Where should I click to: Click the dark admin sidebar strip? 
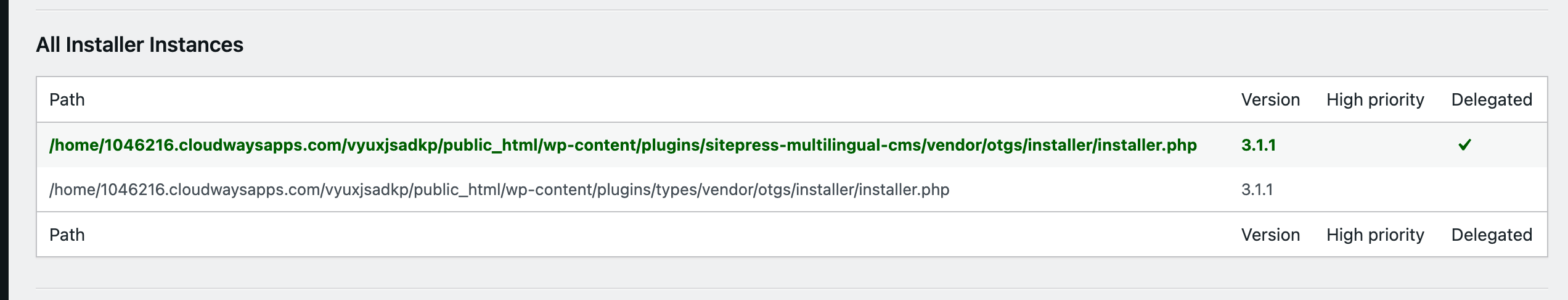[x=4, y=150]
